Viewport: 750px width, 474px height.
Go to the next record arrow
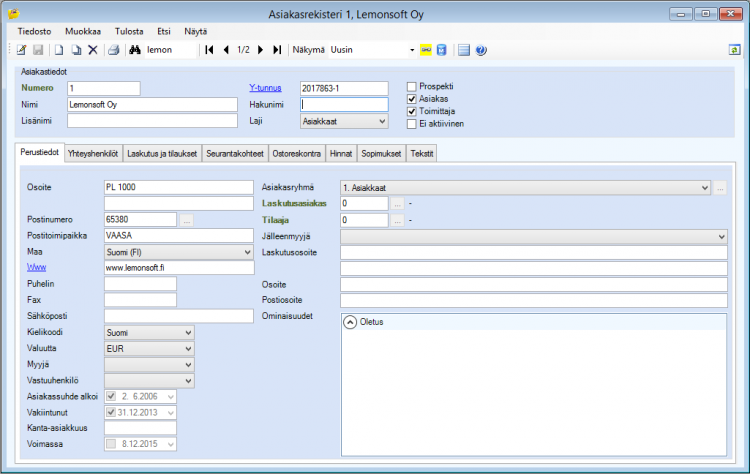point(260,50)
